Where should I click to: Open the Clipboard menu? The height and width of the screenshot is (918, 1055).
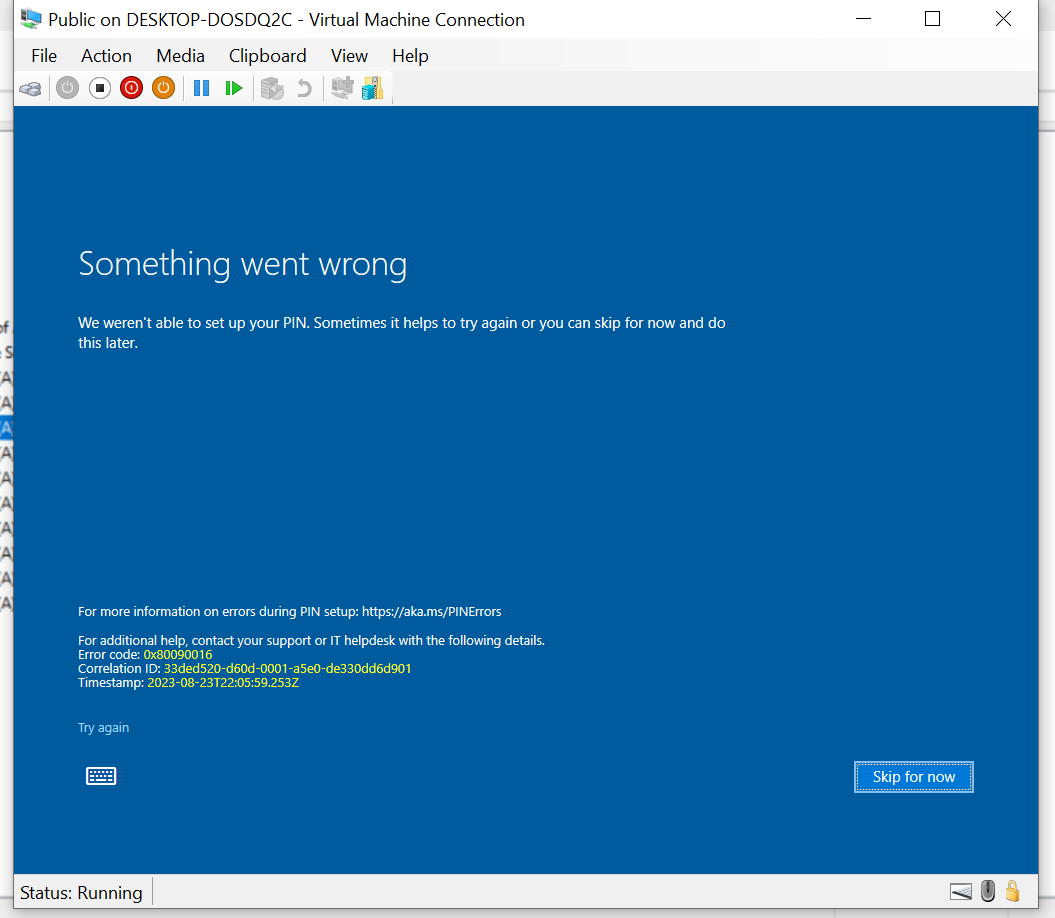pos(267,56)
